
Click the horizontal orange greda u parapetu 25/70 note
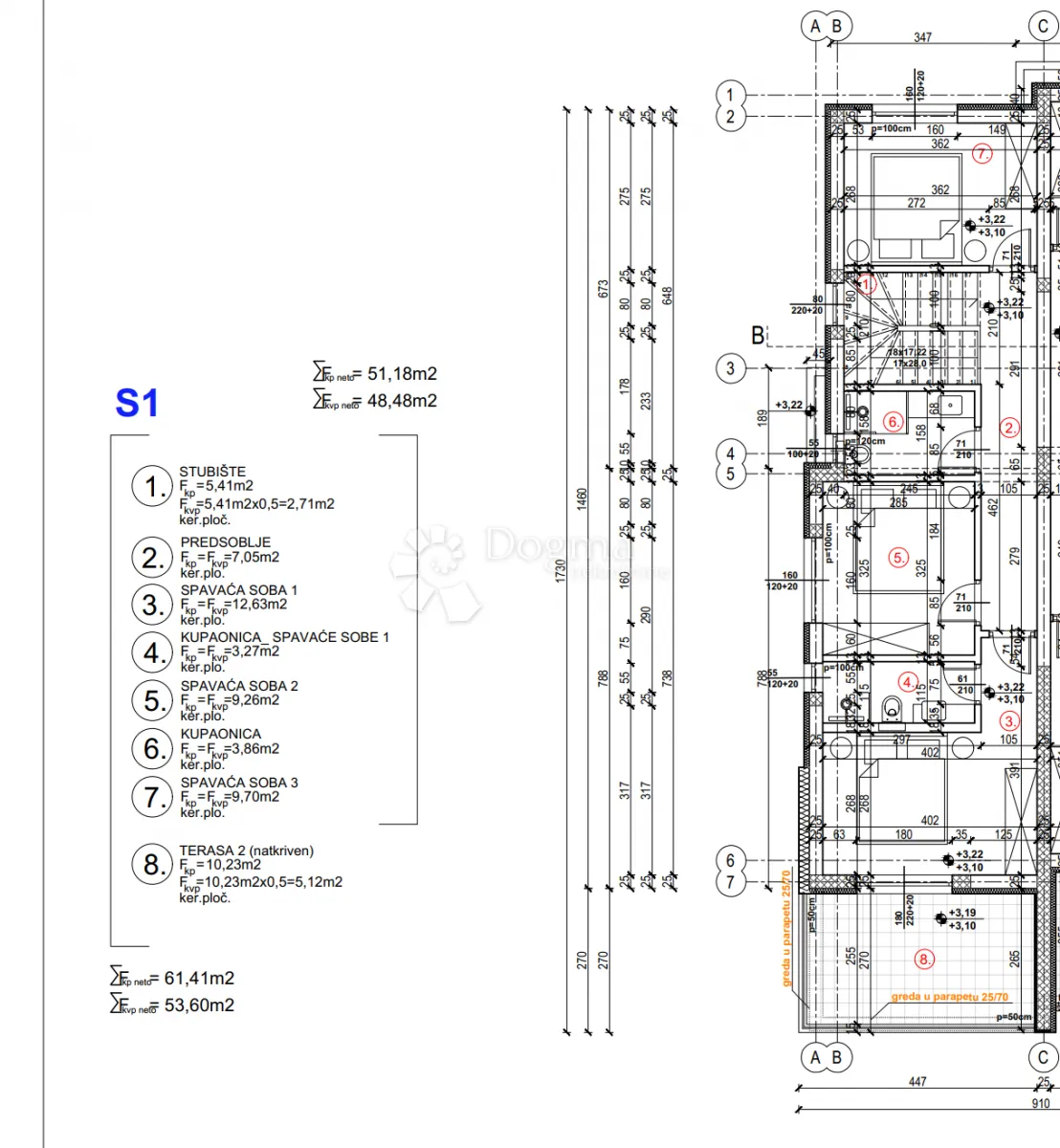pyautogui.click(x=950, y=996)
